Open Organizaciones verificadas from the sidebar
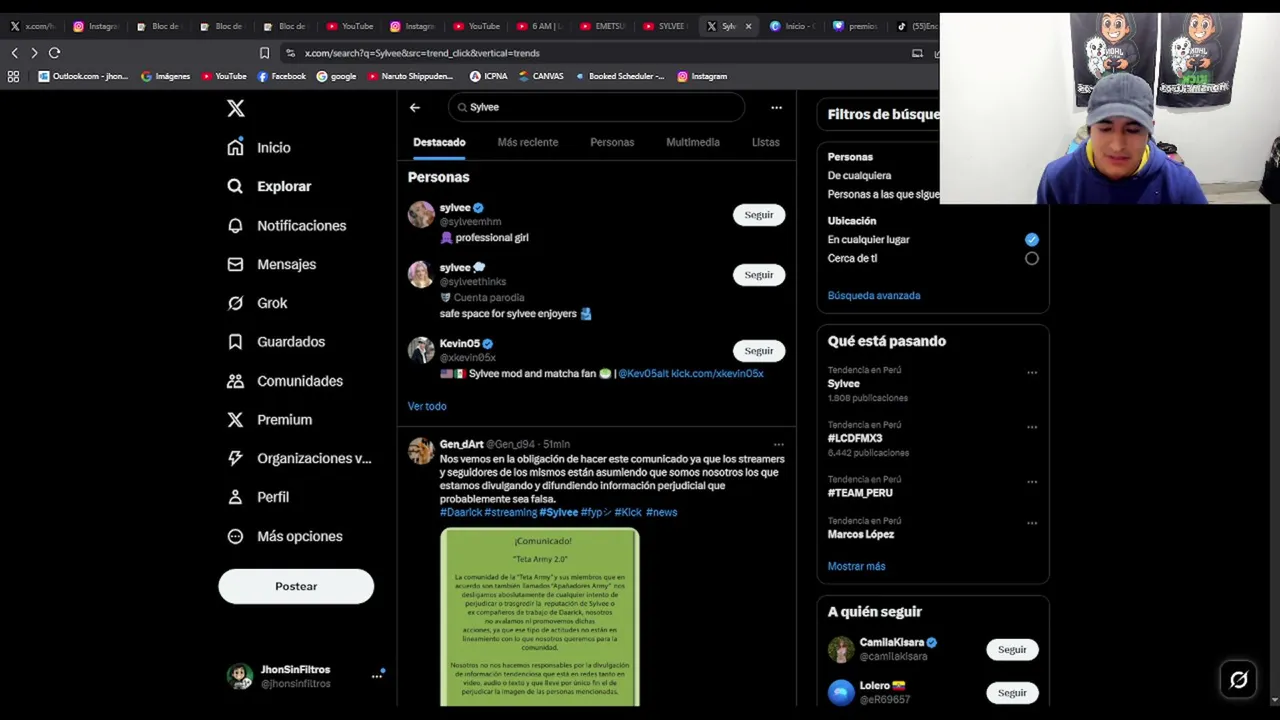 tap(299, 458)
